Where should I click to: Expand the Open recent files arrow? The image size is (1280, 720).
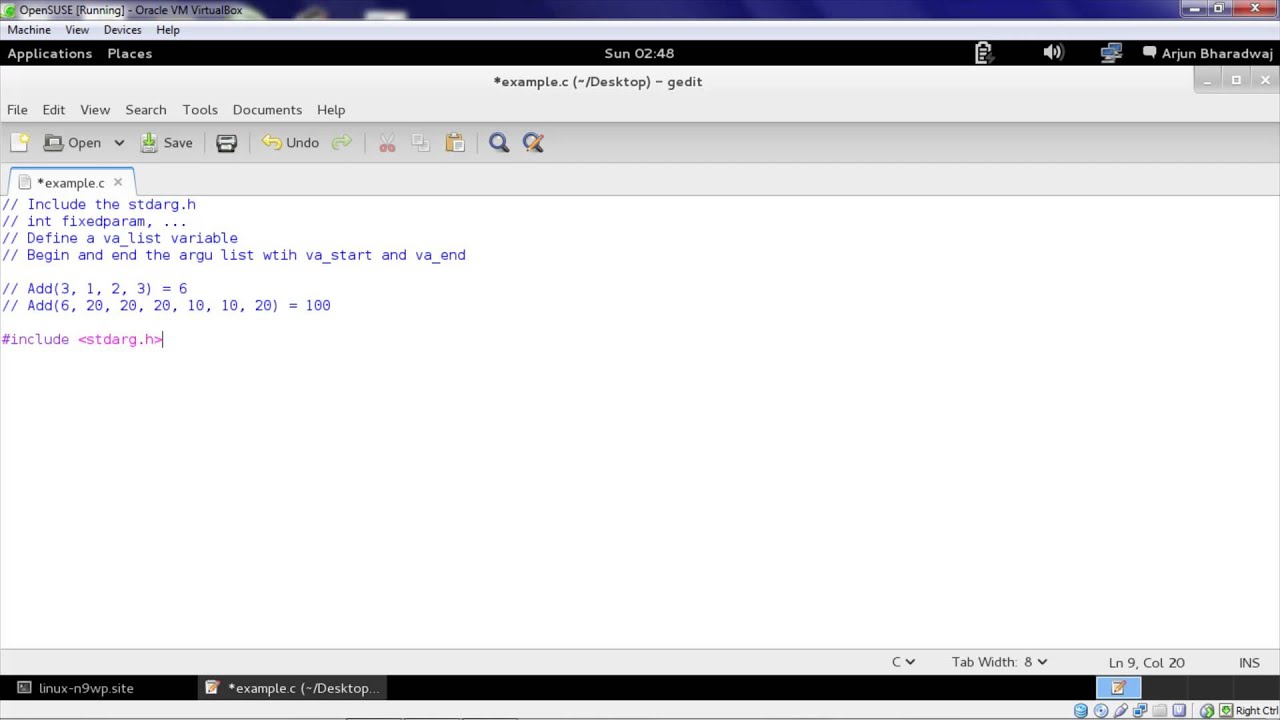coord(119,143)
